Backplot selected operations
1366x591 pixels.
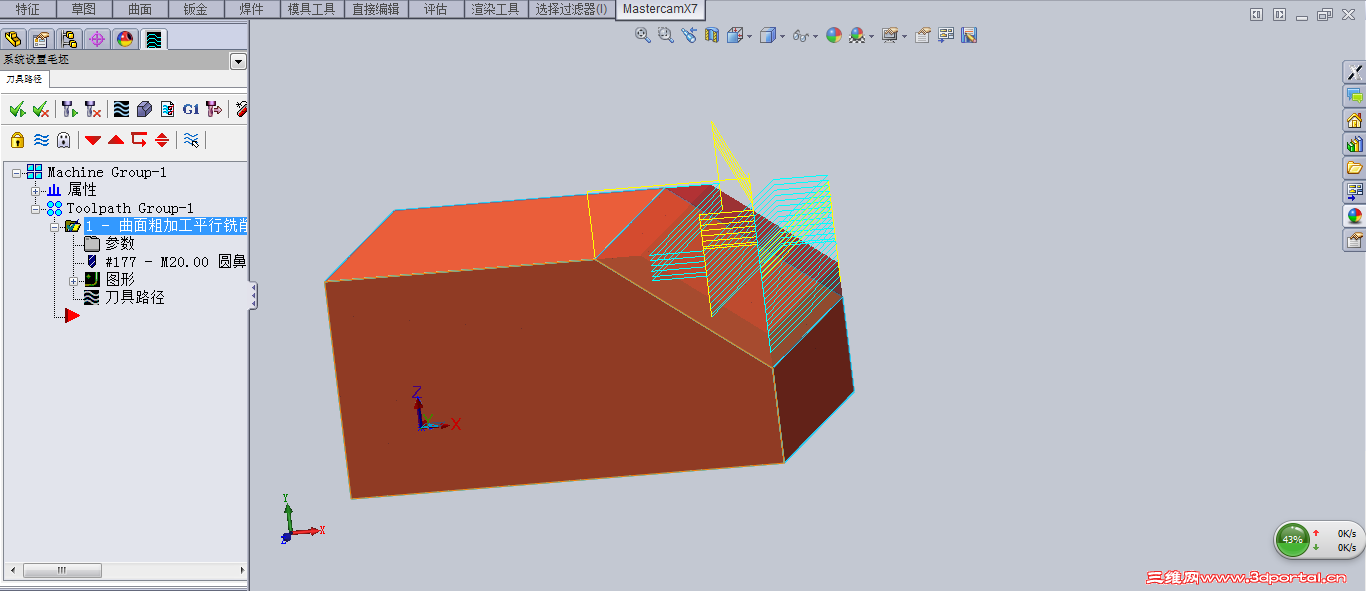point(121,109)
